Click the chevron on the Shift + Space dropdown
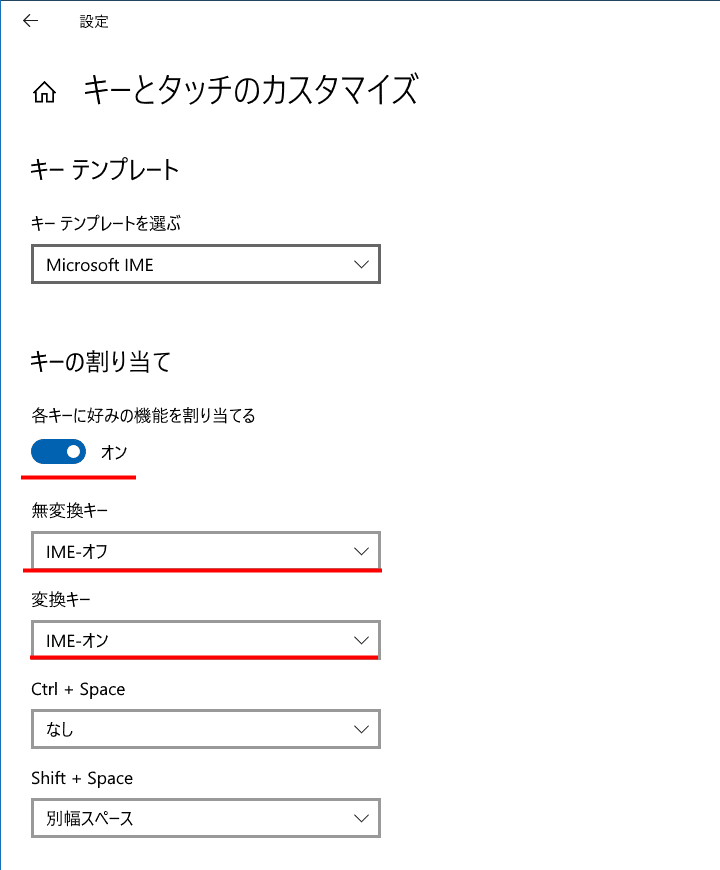The width and height of the screenshot is (720, 870). pos(362,817)
